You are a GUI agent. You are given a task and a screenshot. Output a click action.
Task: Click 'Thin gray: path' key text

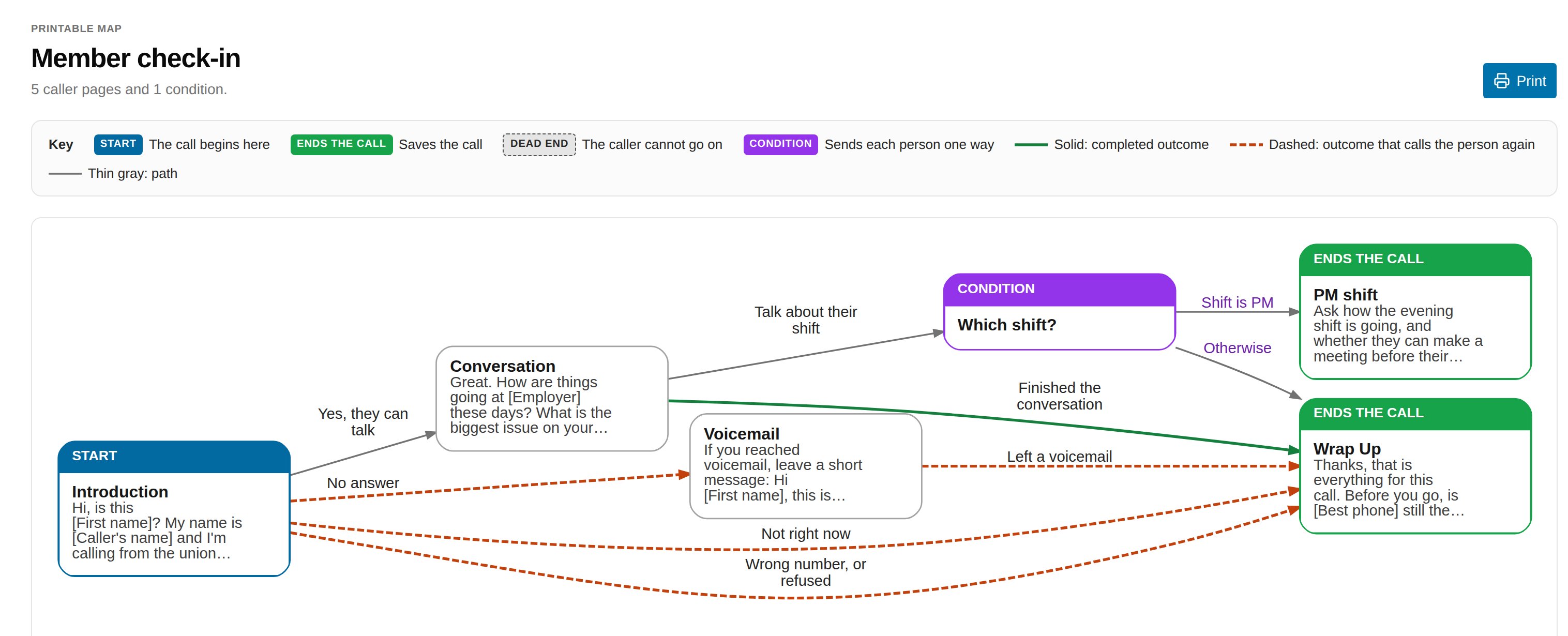pyautogui.click(x=133, y=173)
